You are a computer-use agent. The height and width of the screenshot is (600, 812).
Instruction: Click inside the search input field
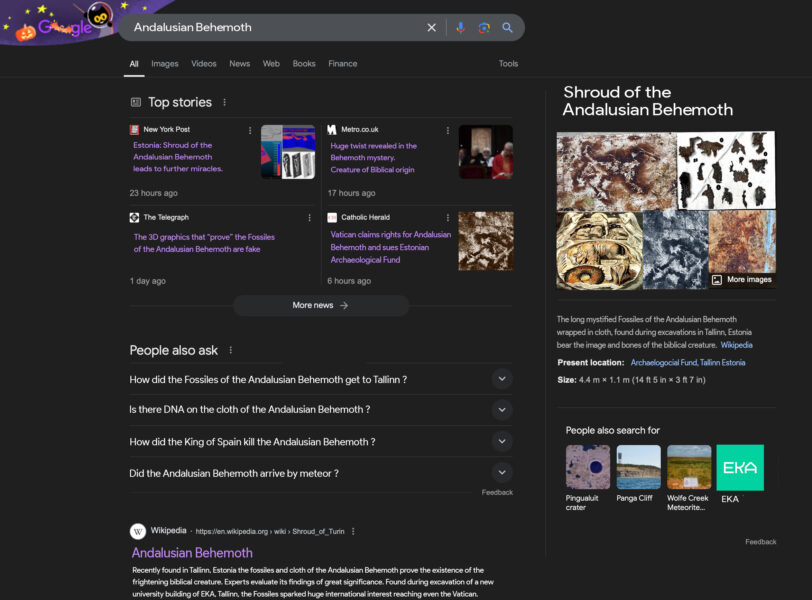coord(270,28)
